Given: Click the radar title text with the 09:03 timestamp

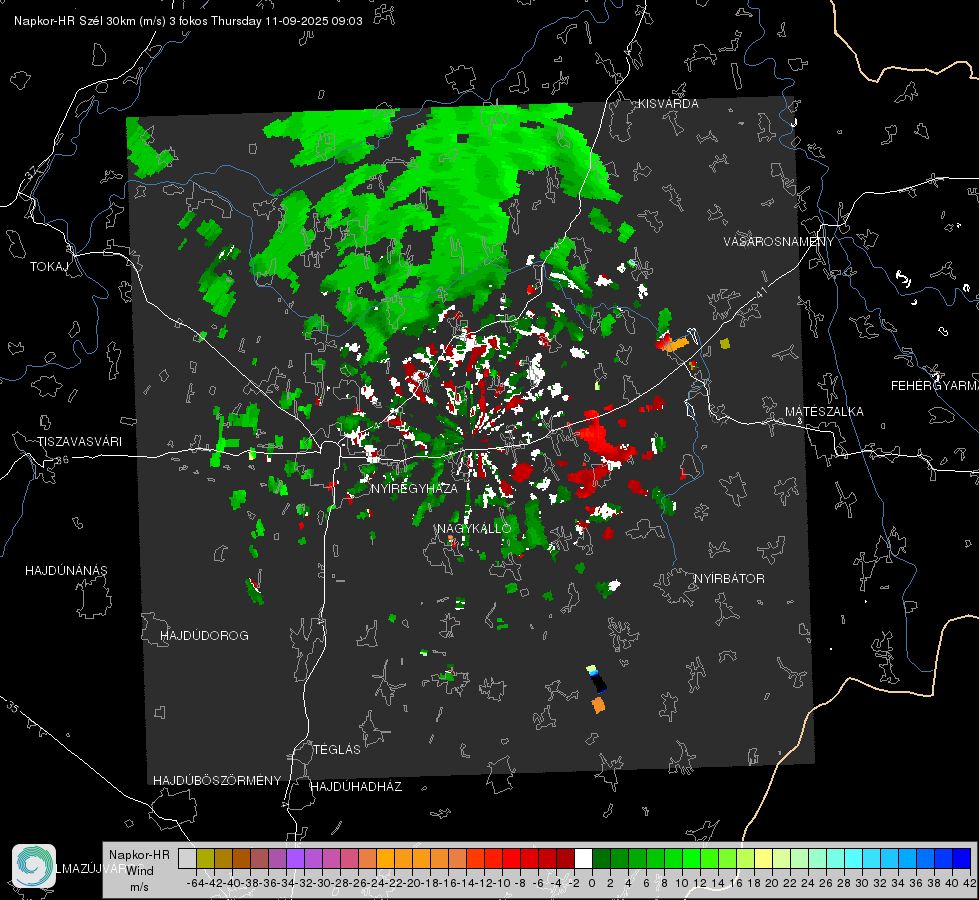Looking at the screenshot, I should click(188, 21).
